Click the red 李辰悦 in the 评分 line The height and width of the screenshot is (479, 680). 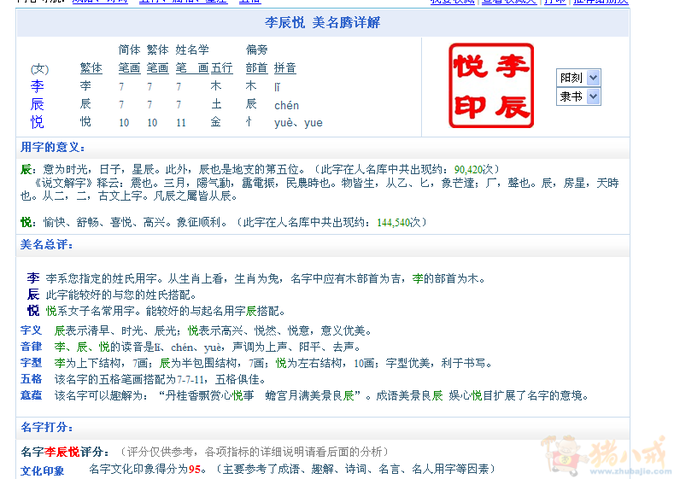point(62,452)
